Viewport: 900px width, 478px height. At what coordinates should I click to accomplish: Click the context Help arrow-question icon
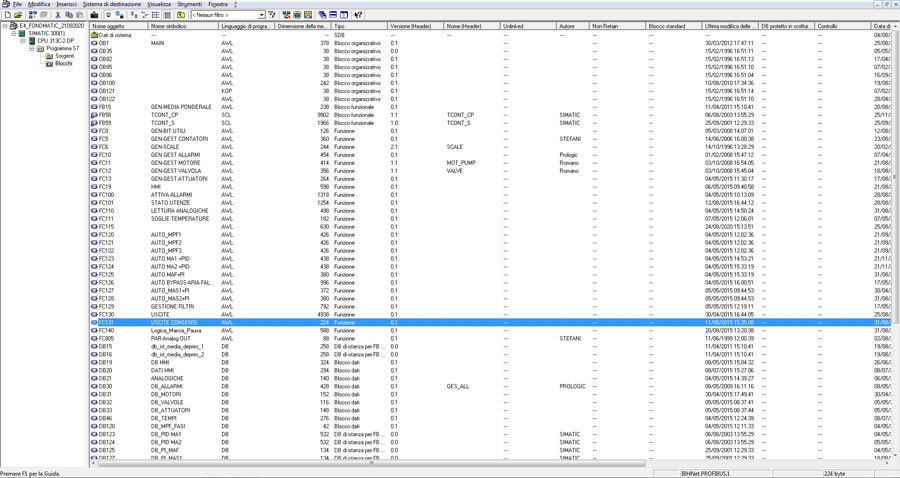[358, 15]
